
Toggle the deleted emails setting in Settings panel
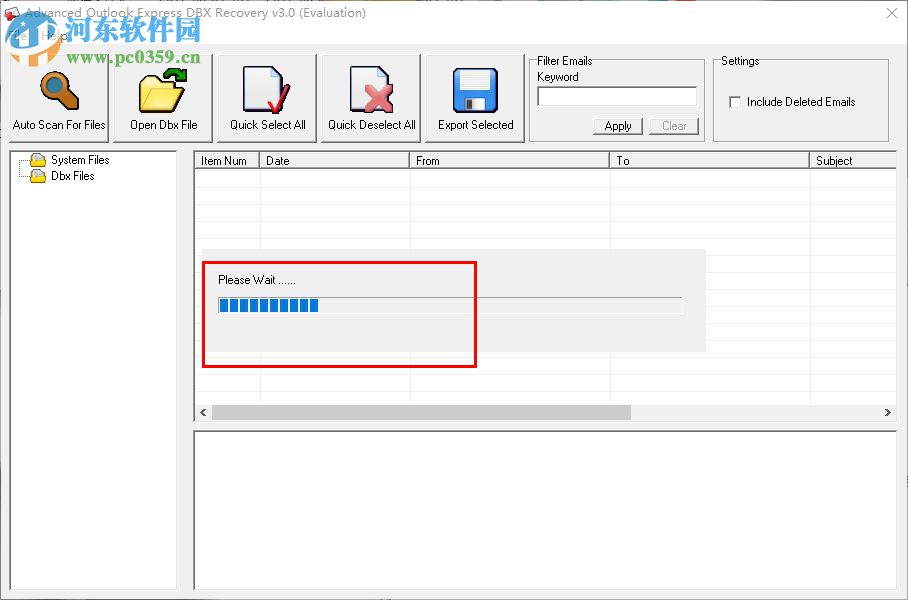[735, 101]
